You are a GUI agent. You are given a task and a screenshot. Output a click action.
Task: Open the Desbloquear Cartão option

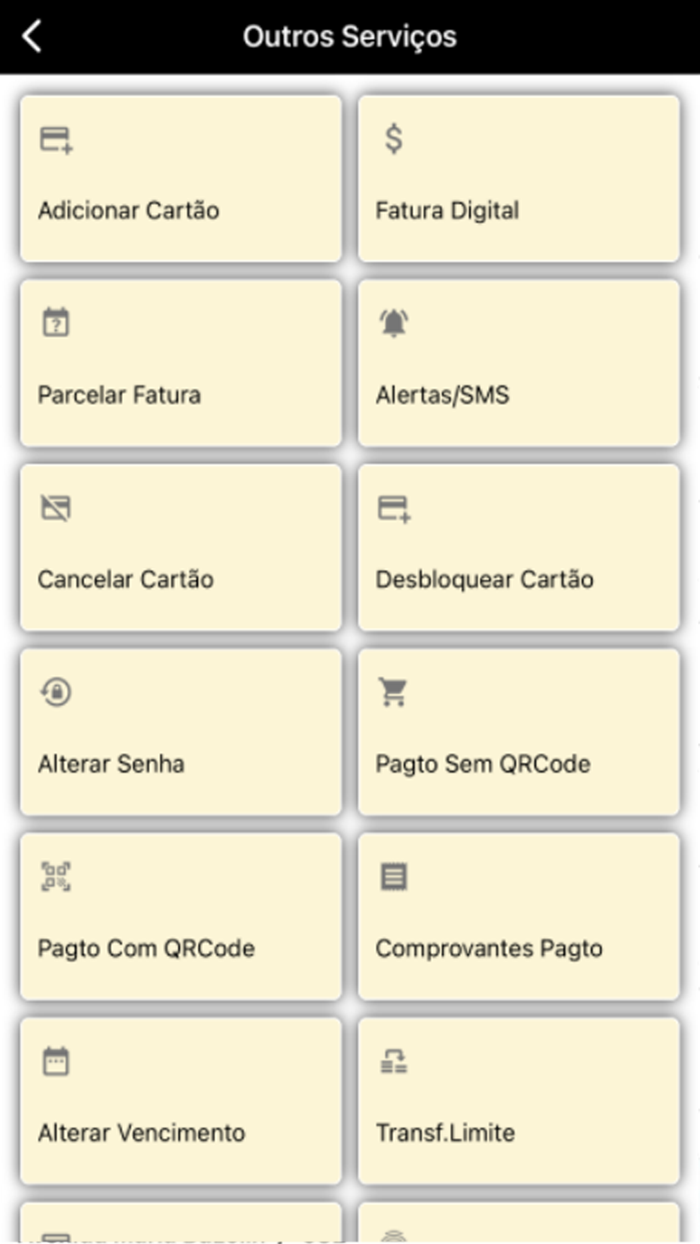518,547
